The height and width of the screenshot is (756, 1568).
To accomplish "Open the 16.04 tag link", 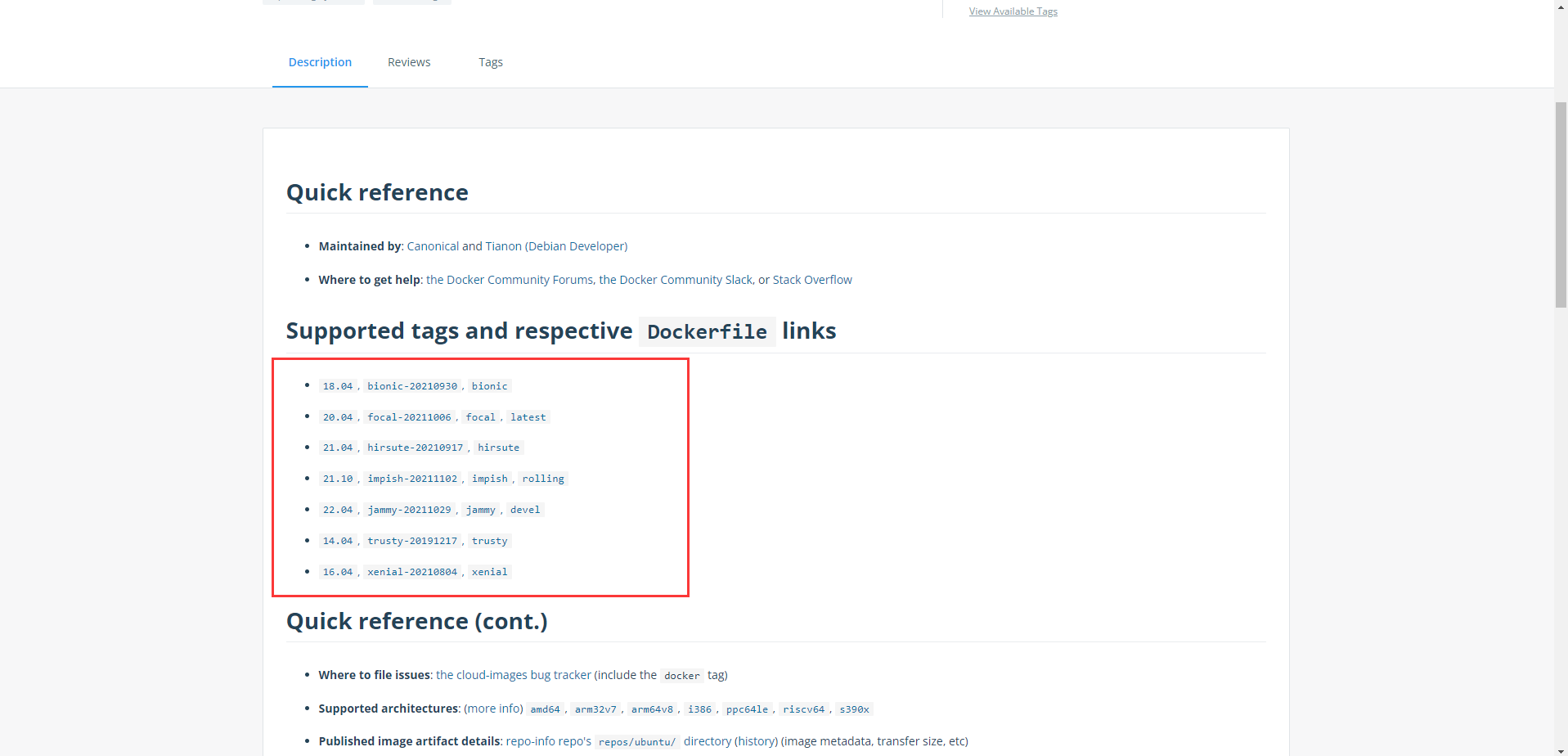I will 338,572.
